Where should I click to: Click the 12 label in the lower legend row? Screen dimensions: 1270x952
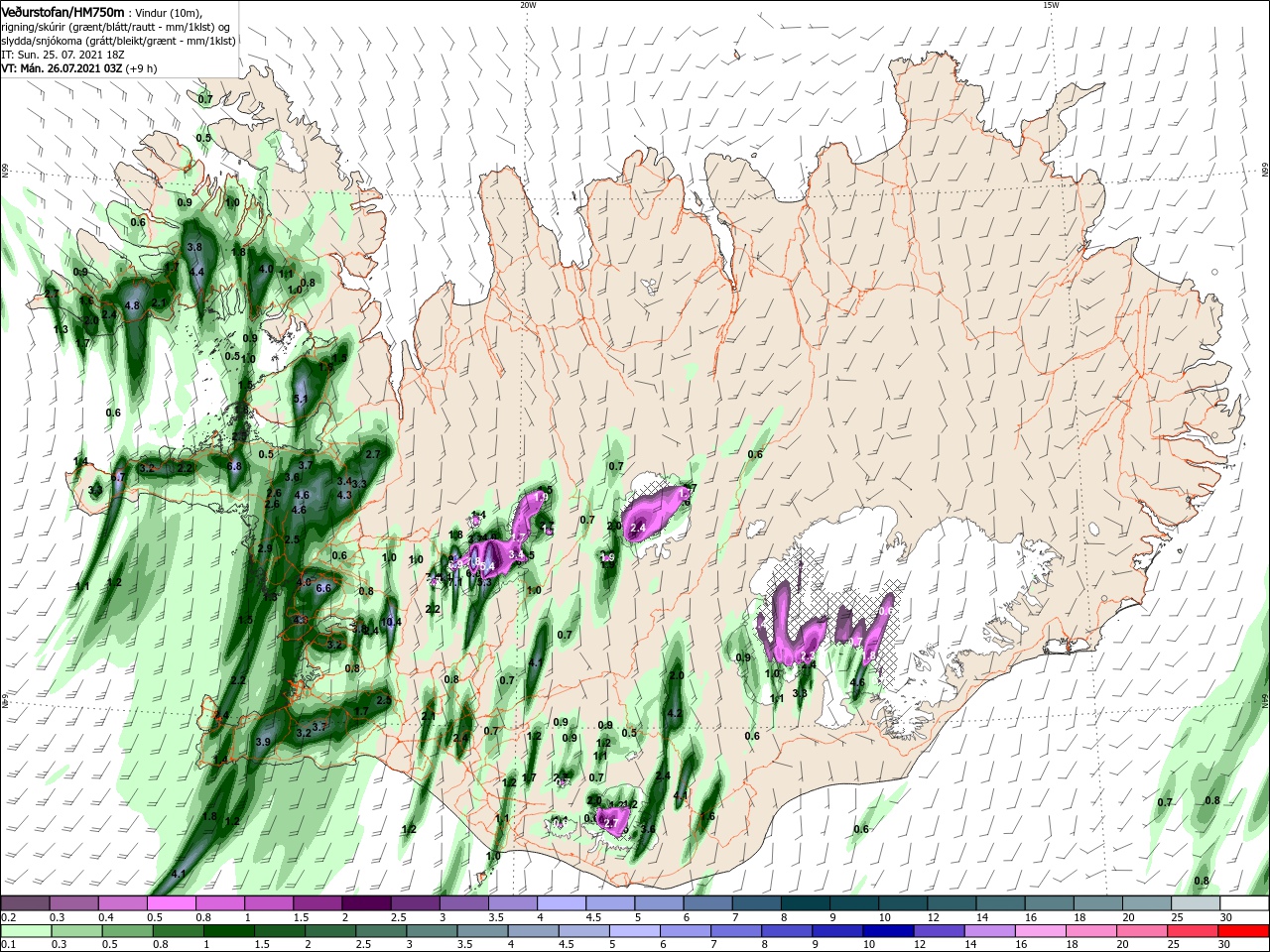pos(920,945)
